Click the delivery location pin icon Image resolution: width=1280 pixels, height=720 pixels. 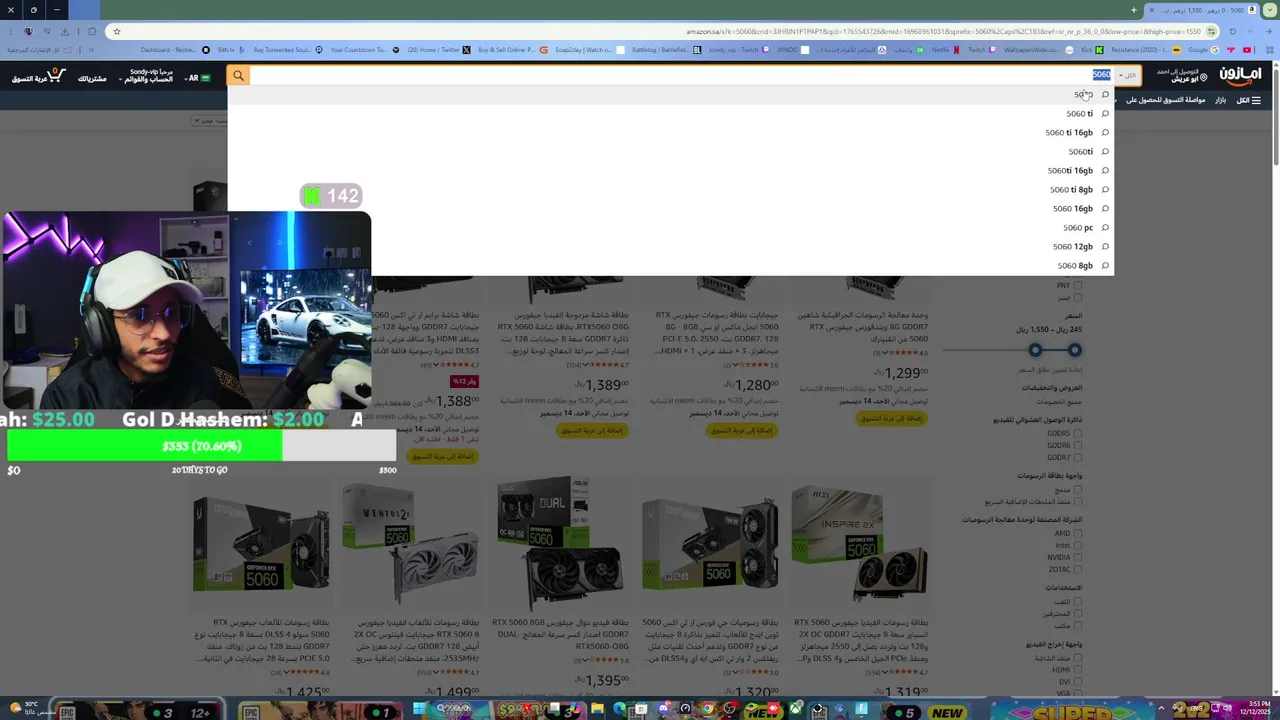(1203, 77)
